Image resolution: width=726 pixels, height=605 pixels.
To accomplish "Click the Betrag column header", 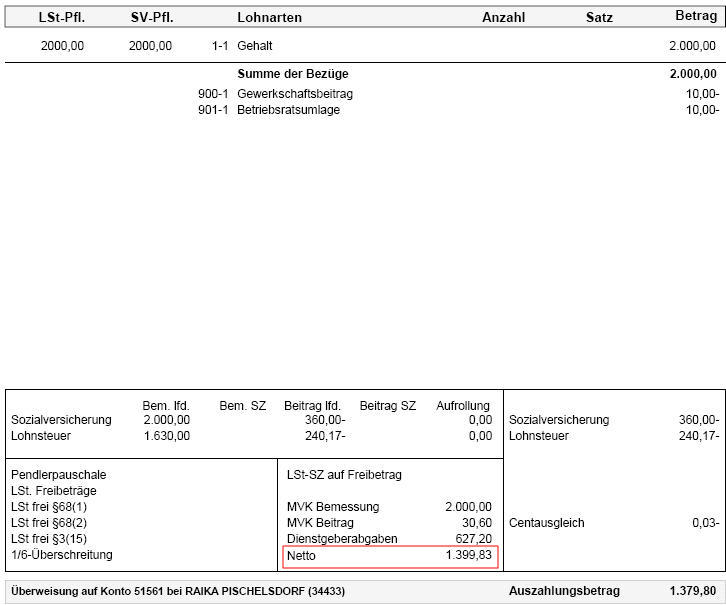I will pyautogui.click(x=696, y=17).
